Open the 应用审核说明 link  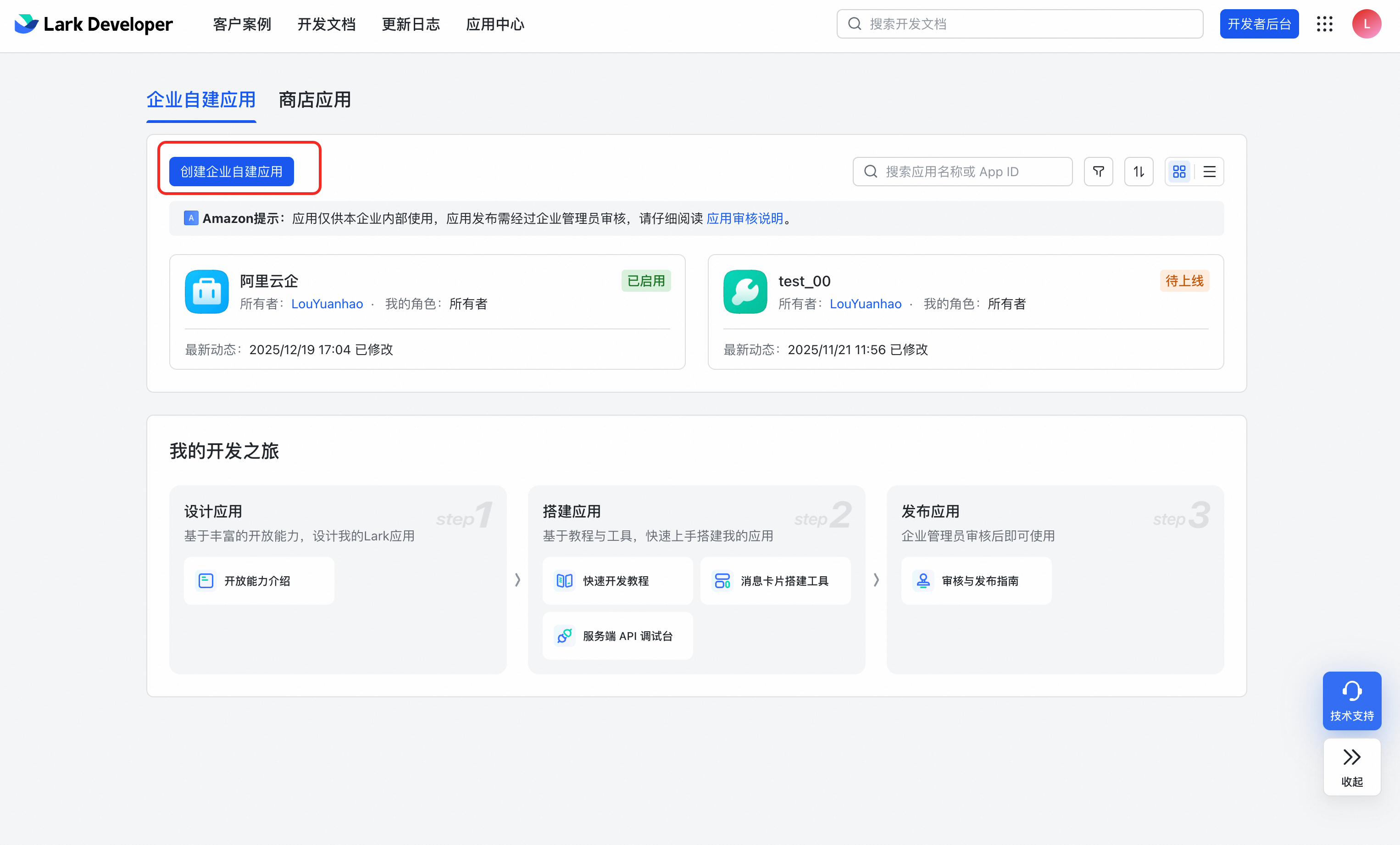click(744, 218)
